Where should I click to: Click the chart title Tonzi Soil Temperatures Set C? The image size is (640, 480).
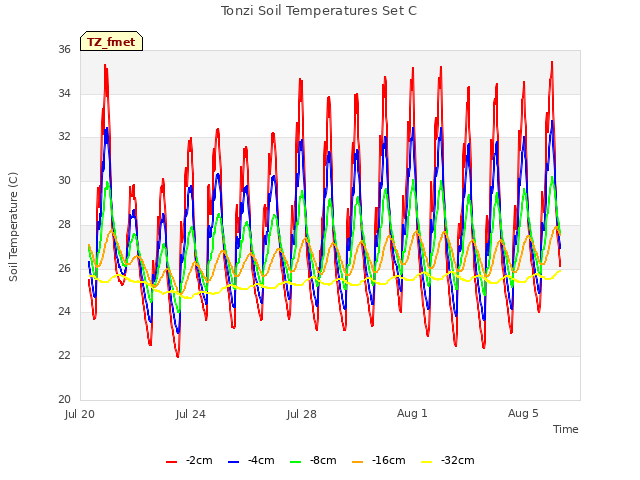tap(319, 11)
